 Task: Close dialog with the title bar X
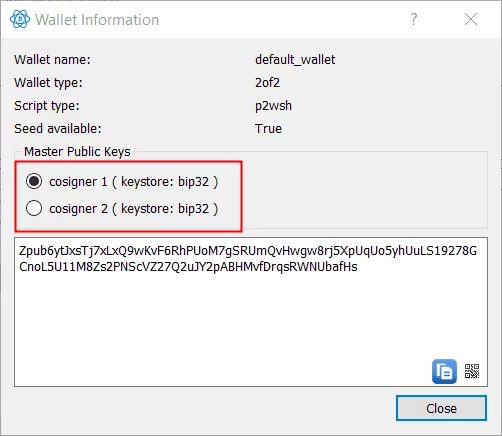coord(471,19)
